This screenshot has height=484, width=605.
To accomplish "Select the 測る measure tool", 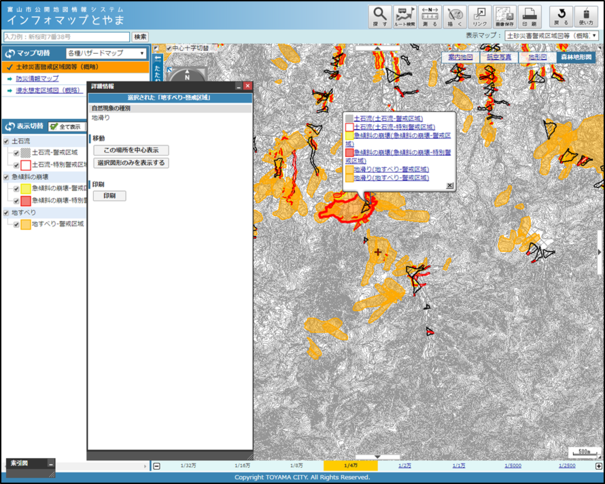I will (x=430, y=17).
